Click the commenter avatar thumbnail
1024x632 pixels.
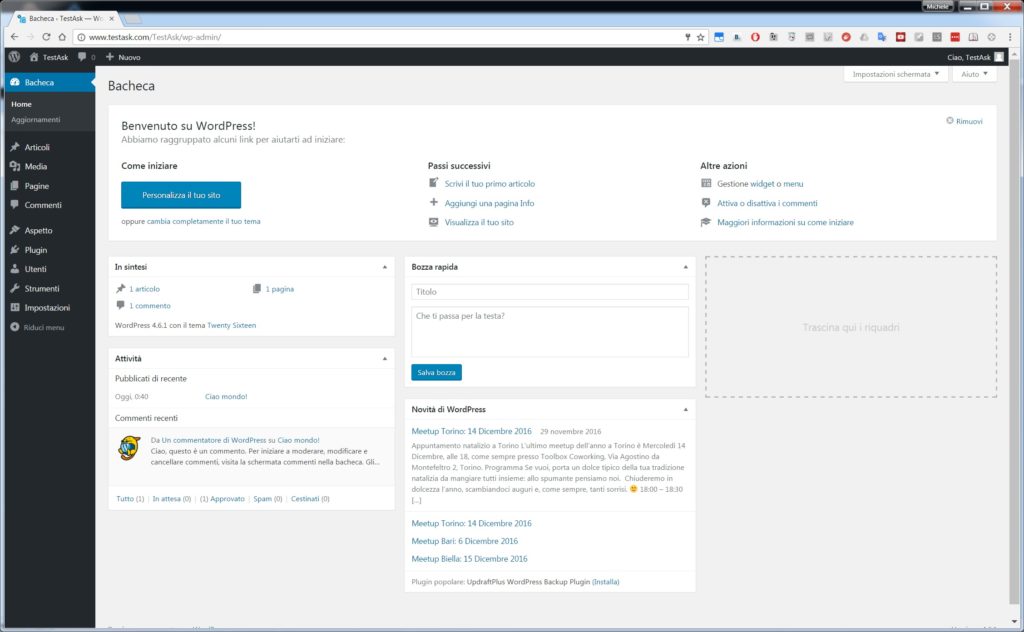(x=129, y=448)
